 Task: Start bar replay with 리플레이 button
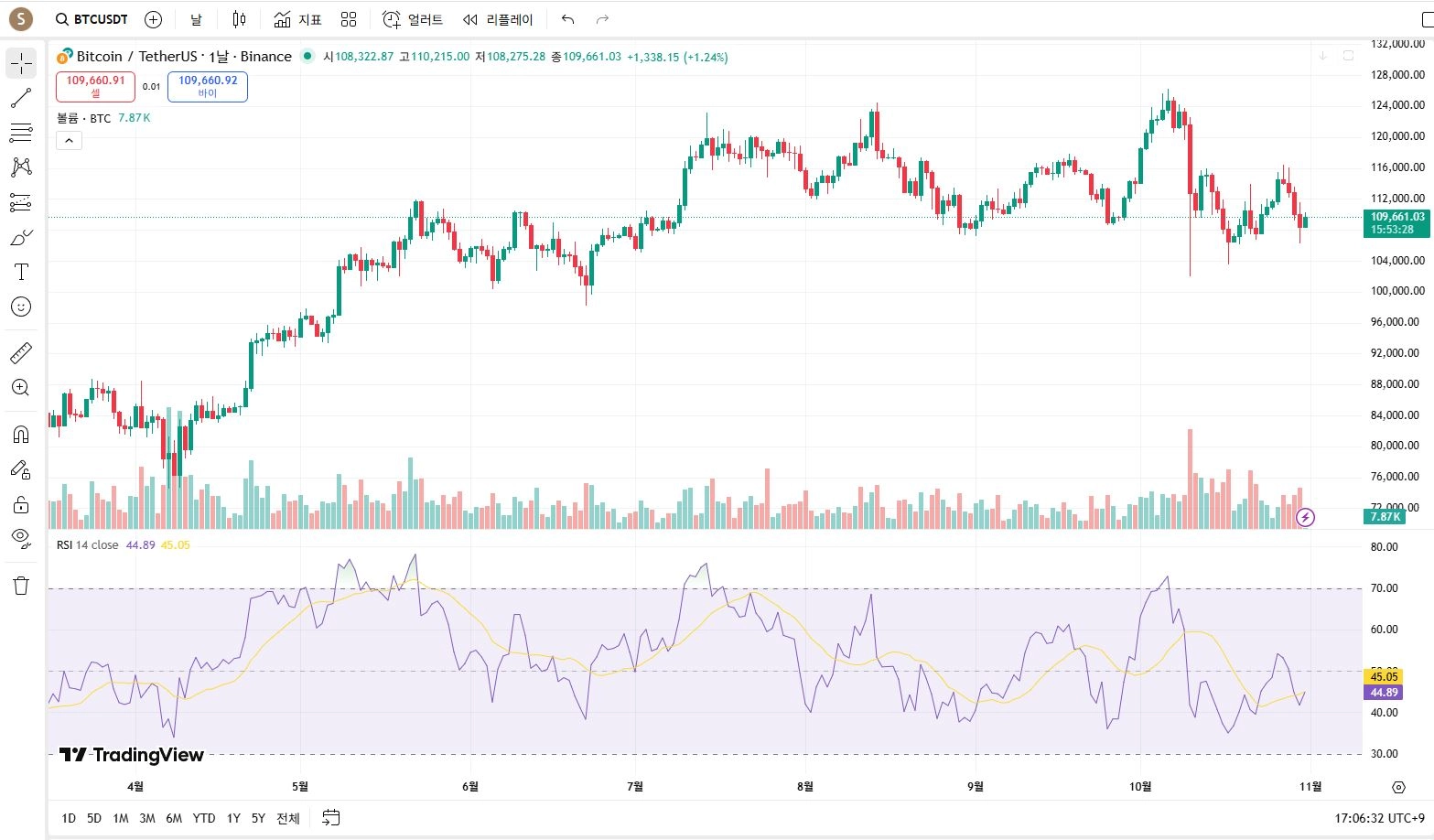coord(498,19)
